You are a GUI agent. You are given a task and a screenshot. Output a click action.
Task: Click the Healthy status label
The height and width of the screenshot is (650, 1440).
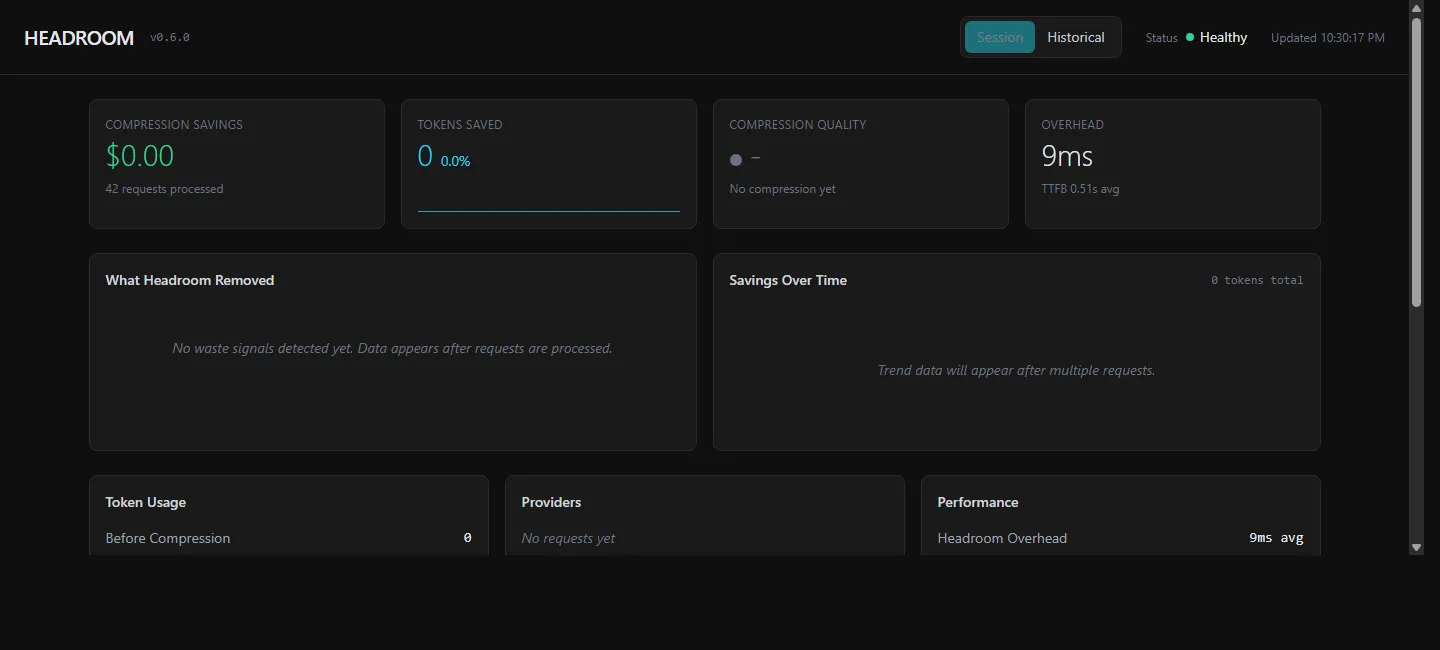point(1223,37)
